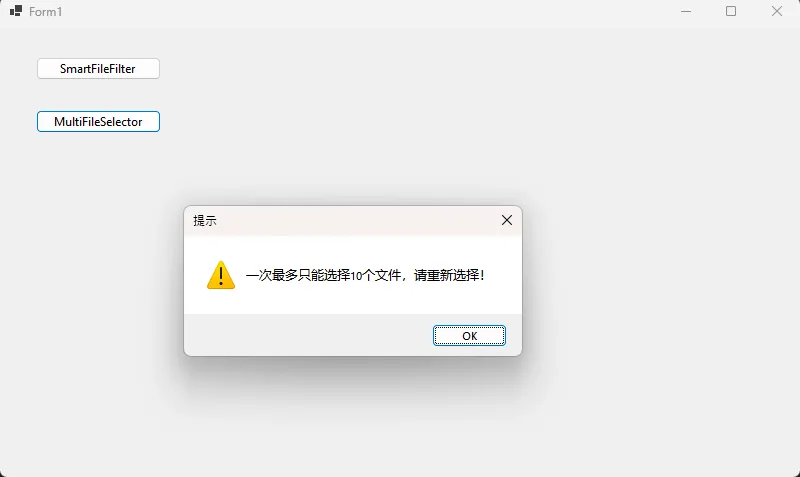This screenshot has height=477, width=800.
Task: Close the Form1 main window
Action: 777,11
